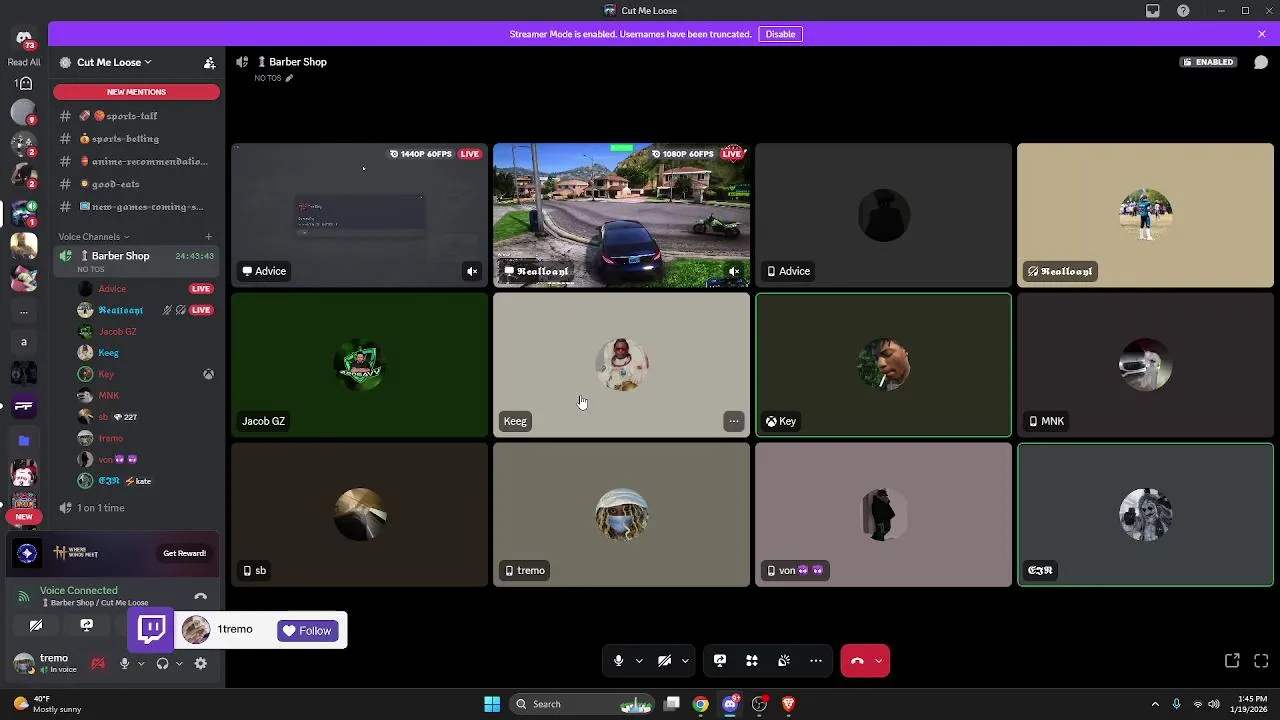Screen dimensions: 1280x720
Task: Disable Streamer Mode from banner
Action: click(x=780, y=34)
